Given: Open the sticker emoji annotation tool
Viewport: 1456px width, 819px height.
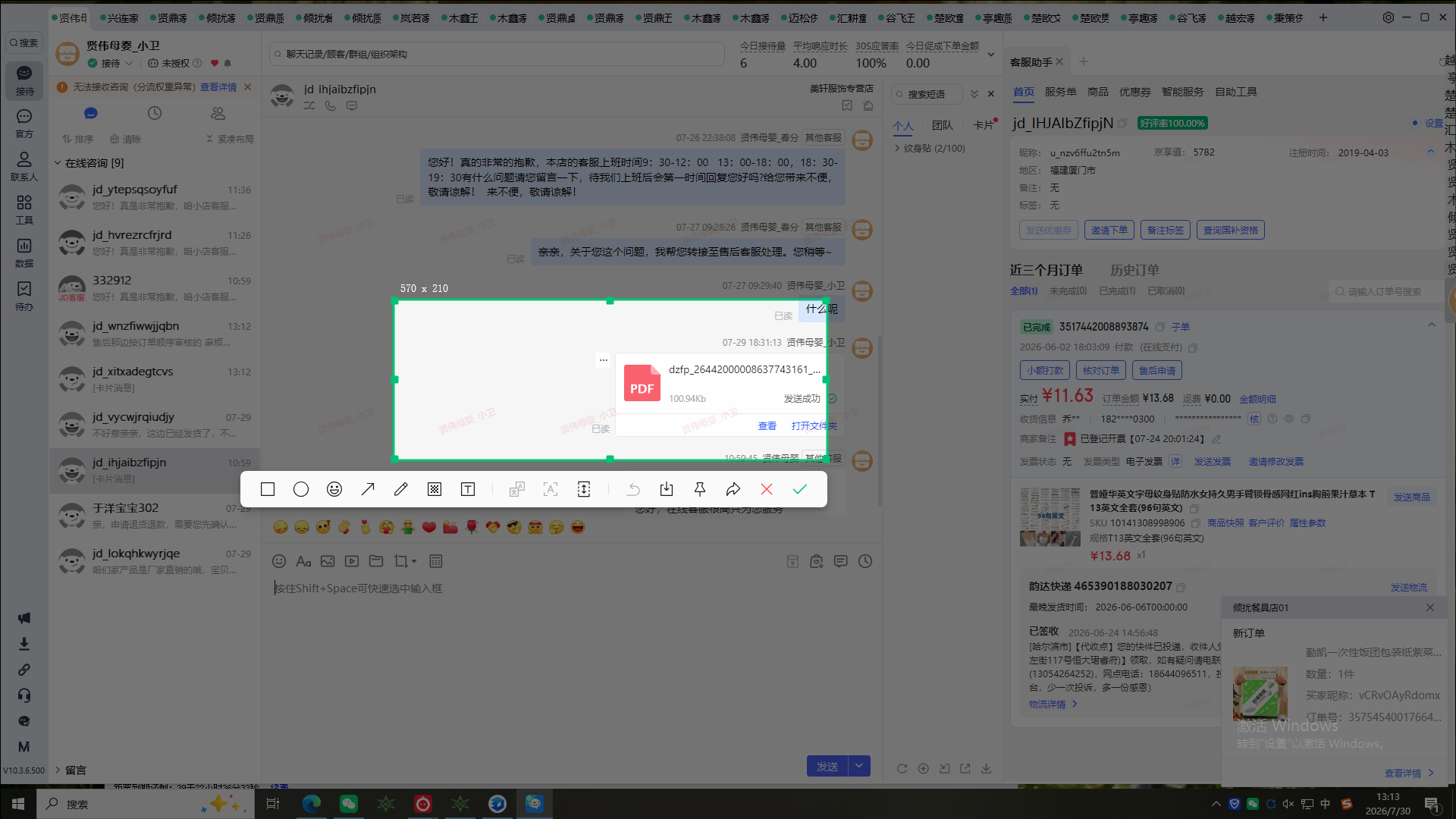Looking at the screenshot, I should (334, 489).
